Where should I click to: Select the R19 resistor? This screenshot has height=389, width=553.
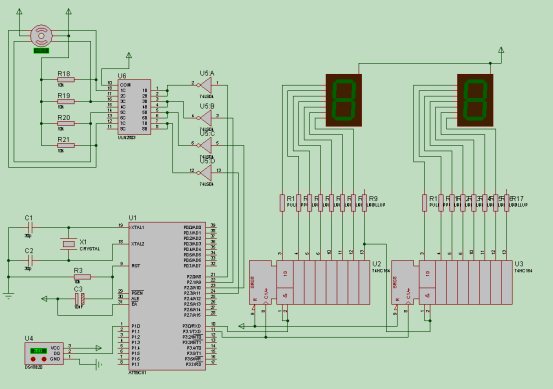66,102
